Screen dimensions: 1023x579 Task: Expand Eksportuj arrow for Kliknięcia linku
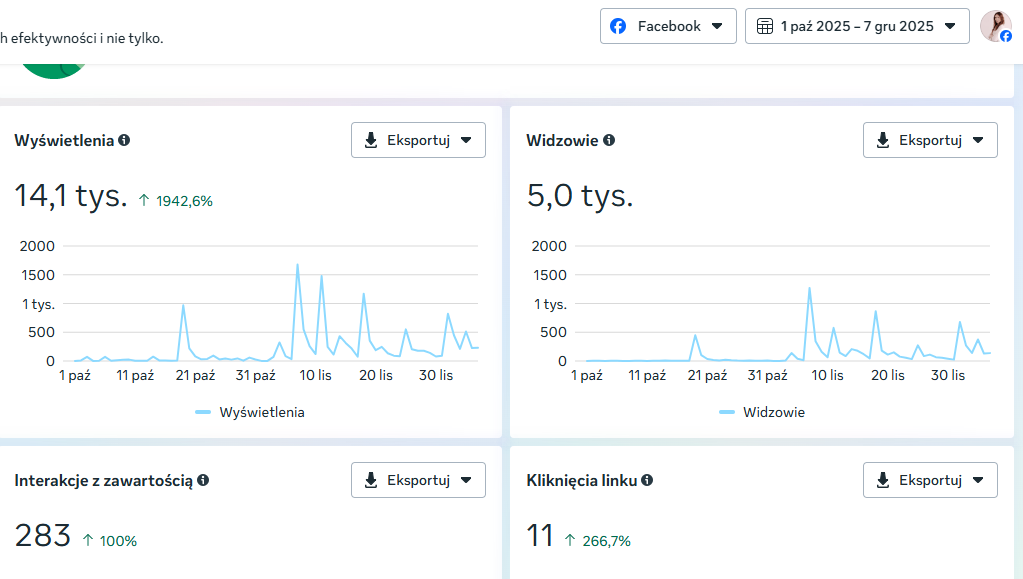click(978, 480)
